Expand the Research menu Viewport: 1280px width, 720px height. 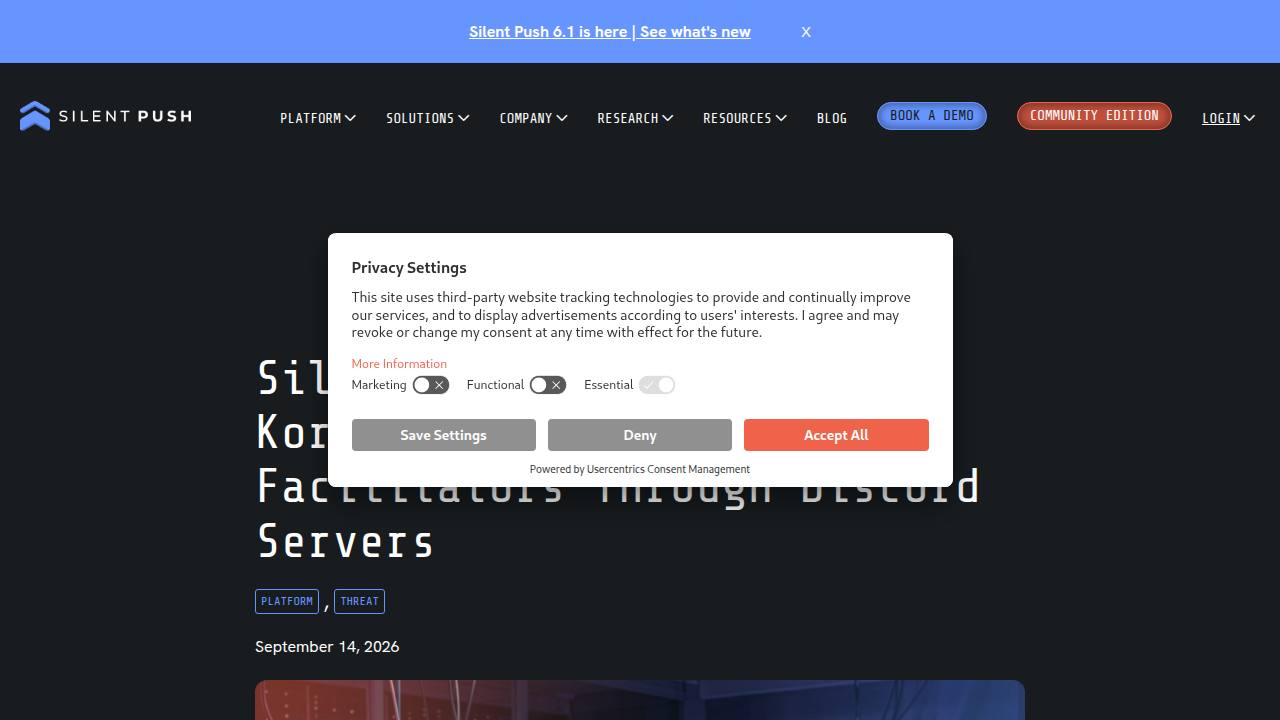[635, 118]
